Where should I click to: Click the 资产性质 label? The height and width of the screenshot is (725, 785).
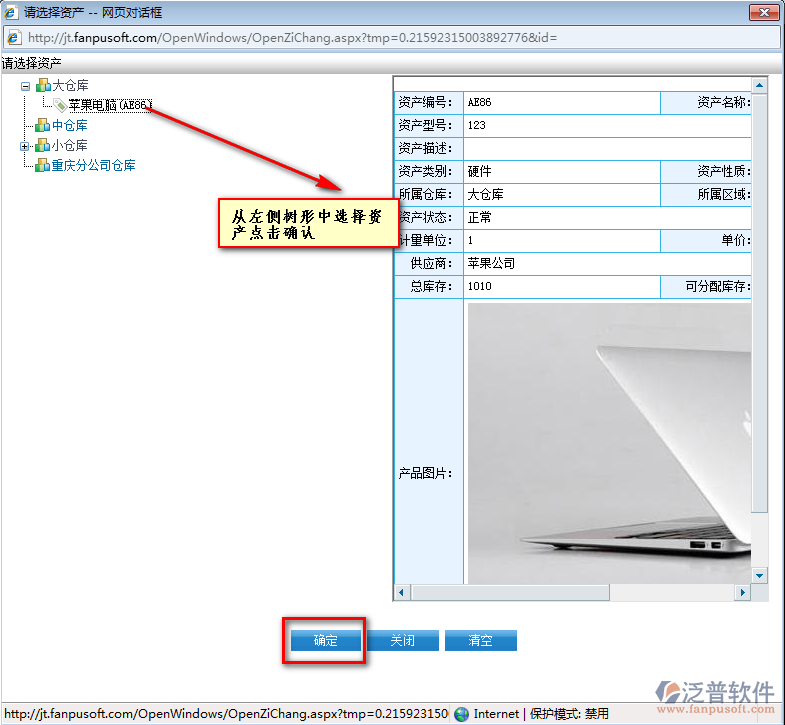724,172
